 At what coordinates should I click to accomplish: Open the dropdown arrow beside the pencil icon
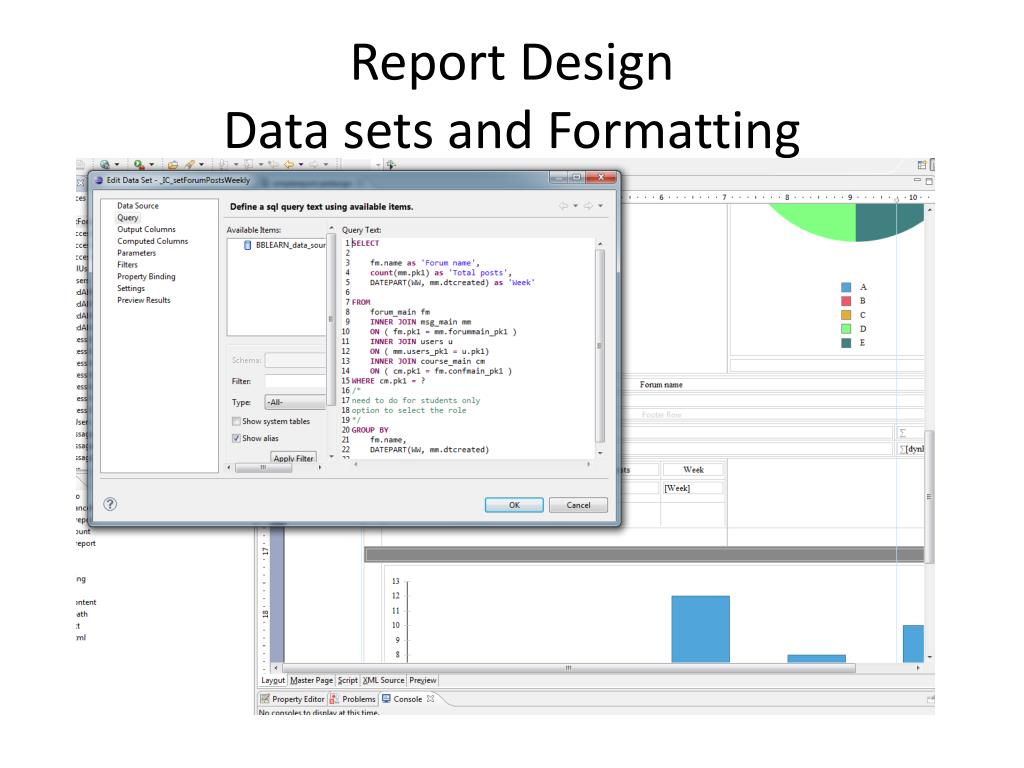point(201,165)
